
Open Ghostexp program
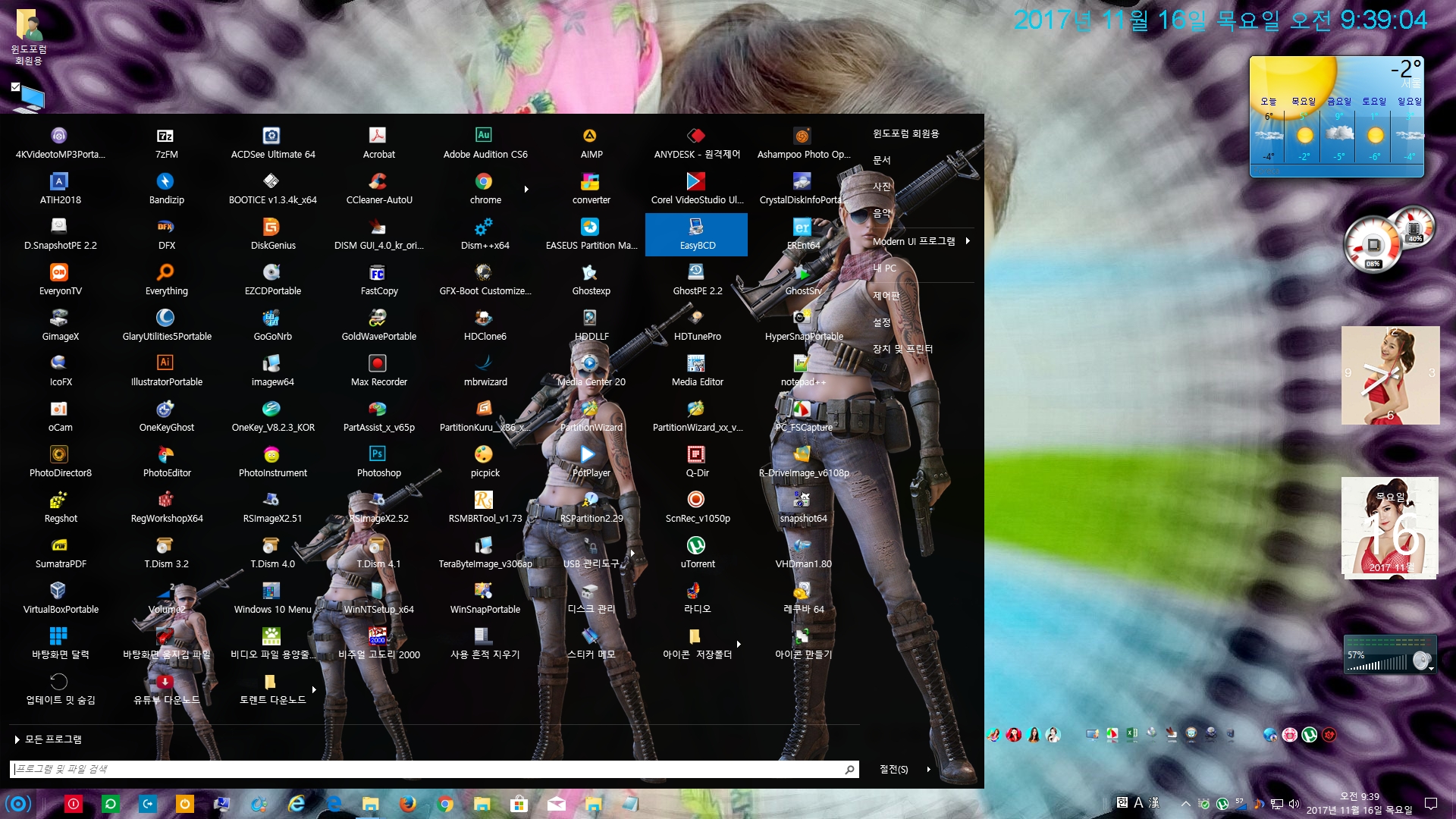coord(591,281)
